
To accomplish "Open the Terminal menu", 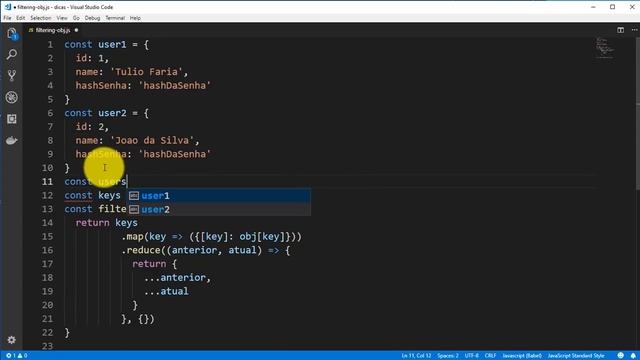I will (115, 18).
